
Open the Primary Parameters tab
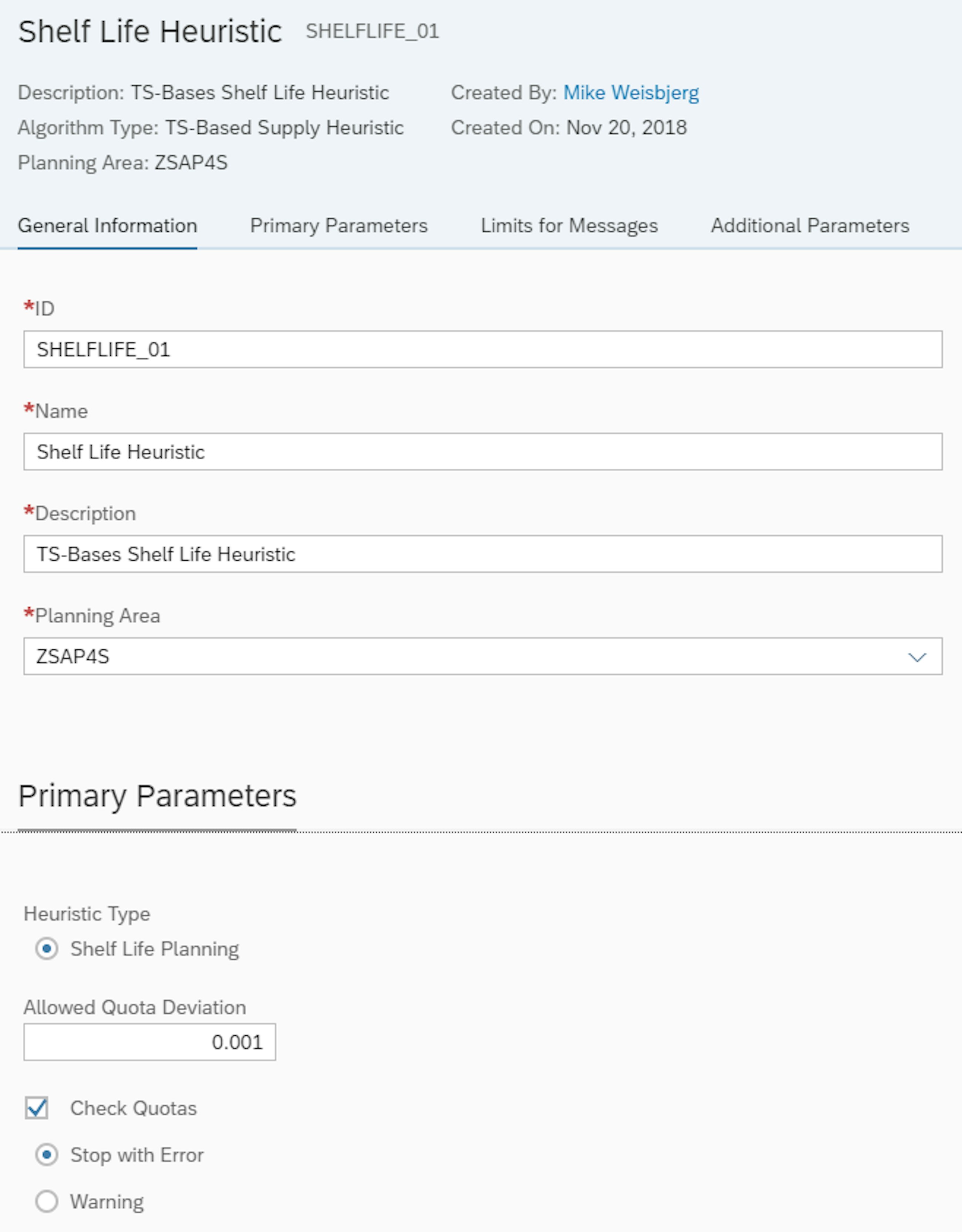pyautogui.click(x=339, y=226)
